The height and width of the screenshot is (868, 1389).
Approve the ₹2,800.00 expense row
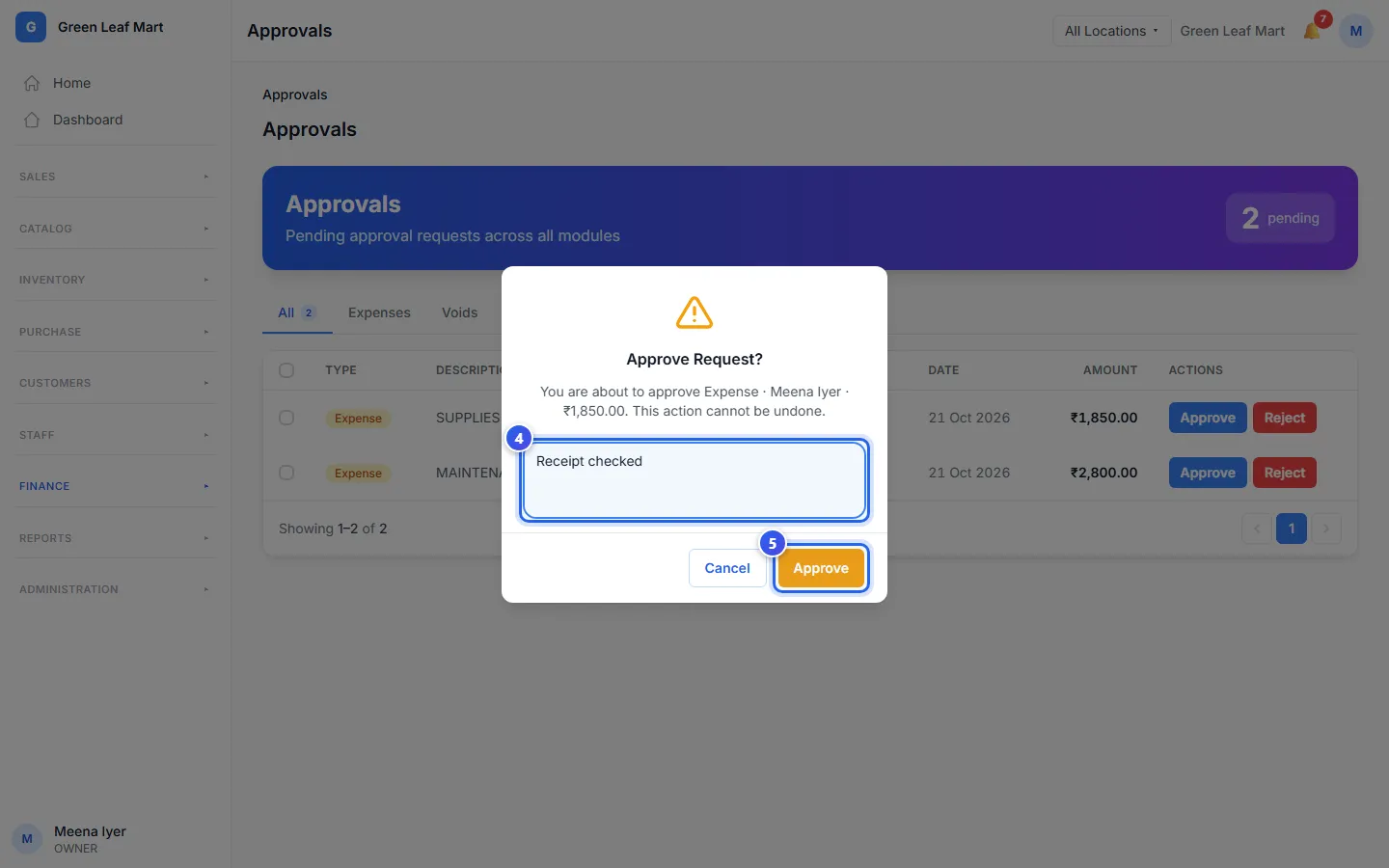click(x=1208, y=473)
